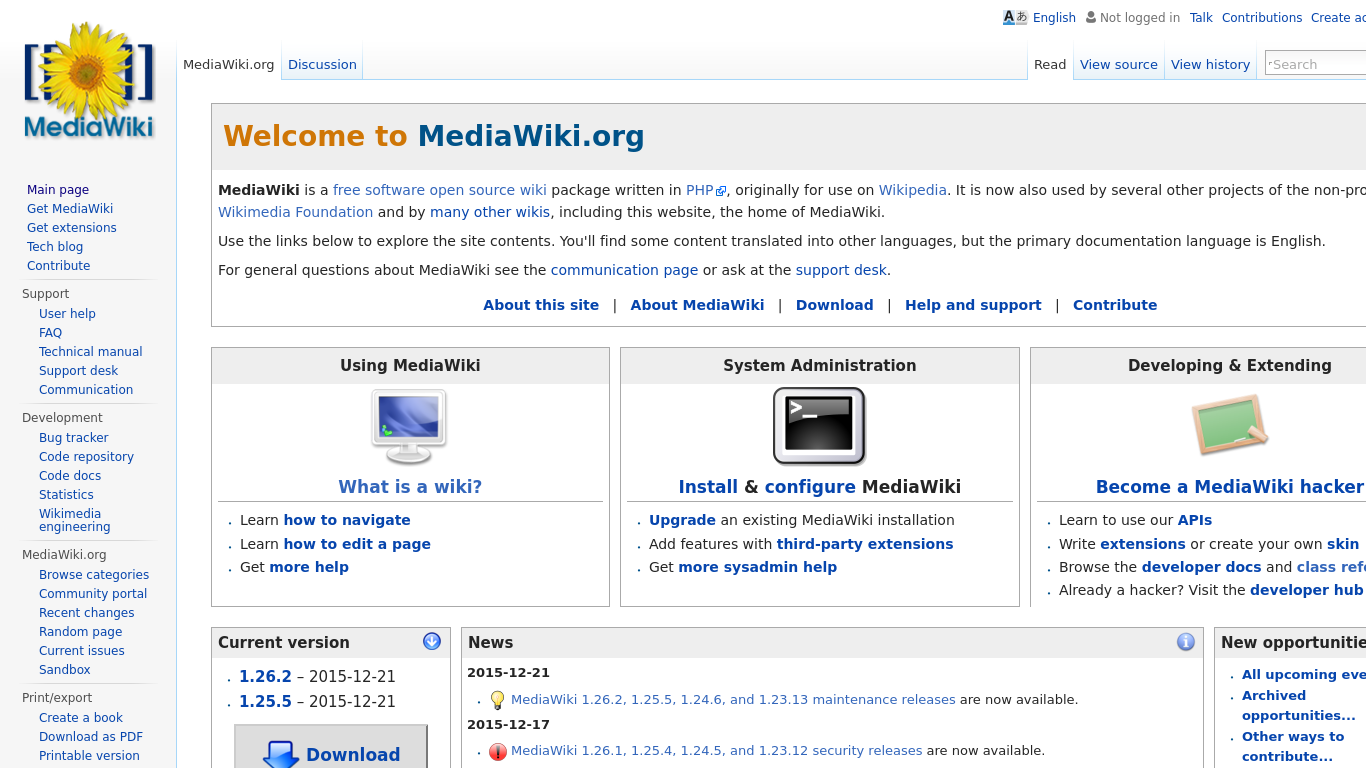Image resolution: width=1366 pixels, height=768 pixels.
Task: Open the What is a wiki? heading link
Action: tap(410, 487)
